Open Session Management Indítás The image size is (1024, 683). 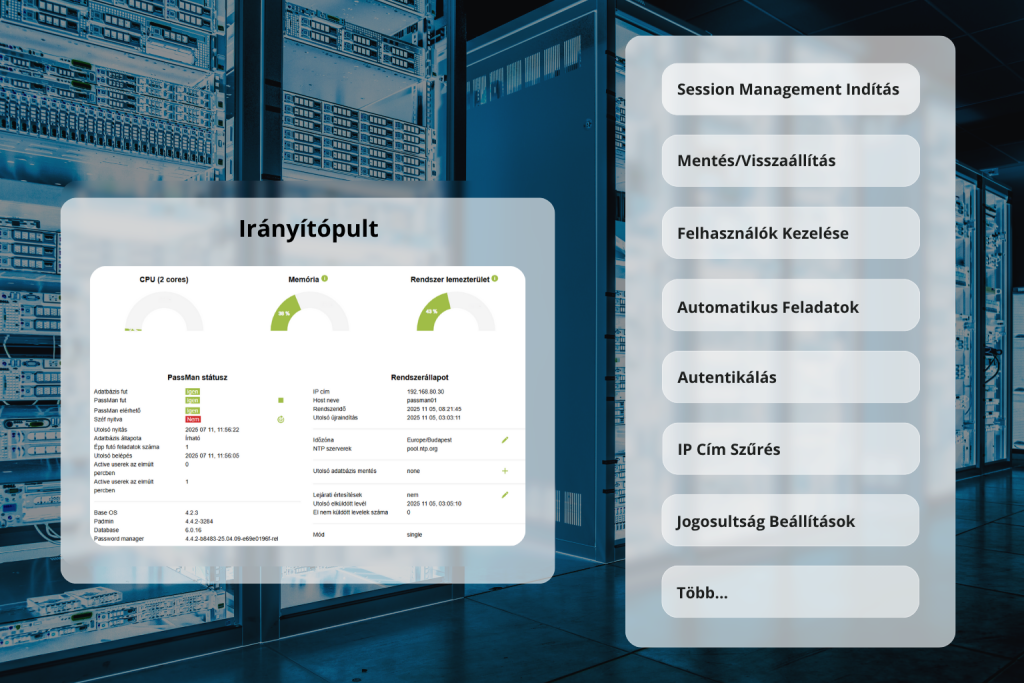tap(790, 89)
